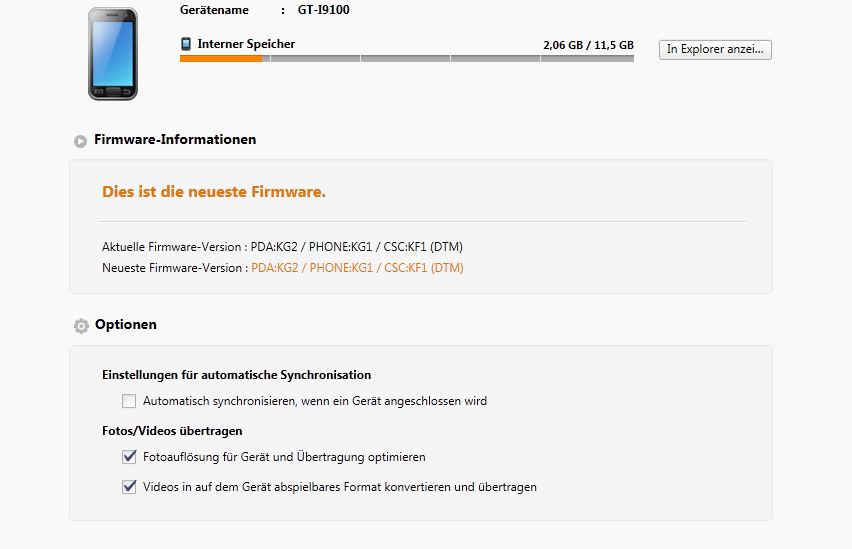Image resolution: width=852 pixels, height=549 pixels.
Task: Click the Videos konvertieren und übertragen option text
Action: tap(340, 487)
